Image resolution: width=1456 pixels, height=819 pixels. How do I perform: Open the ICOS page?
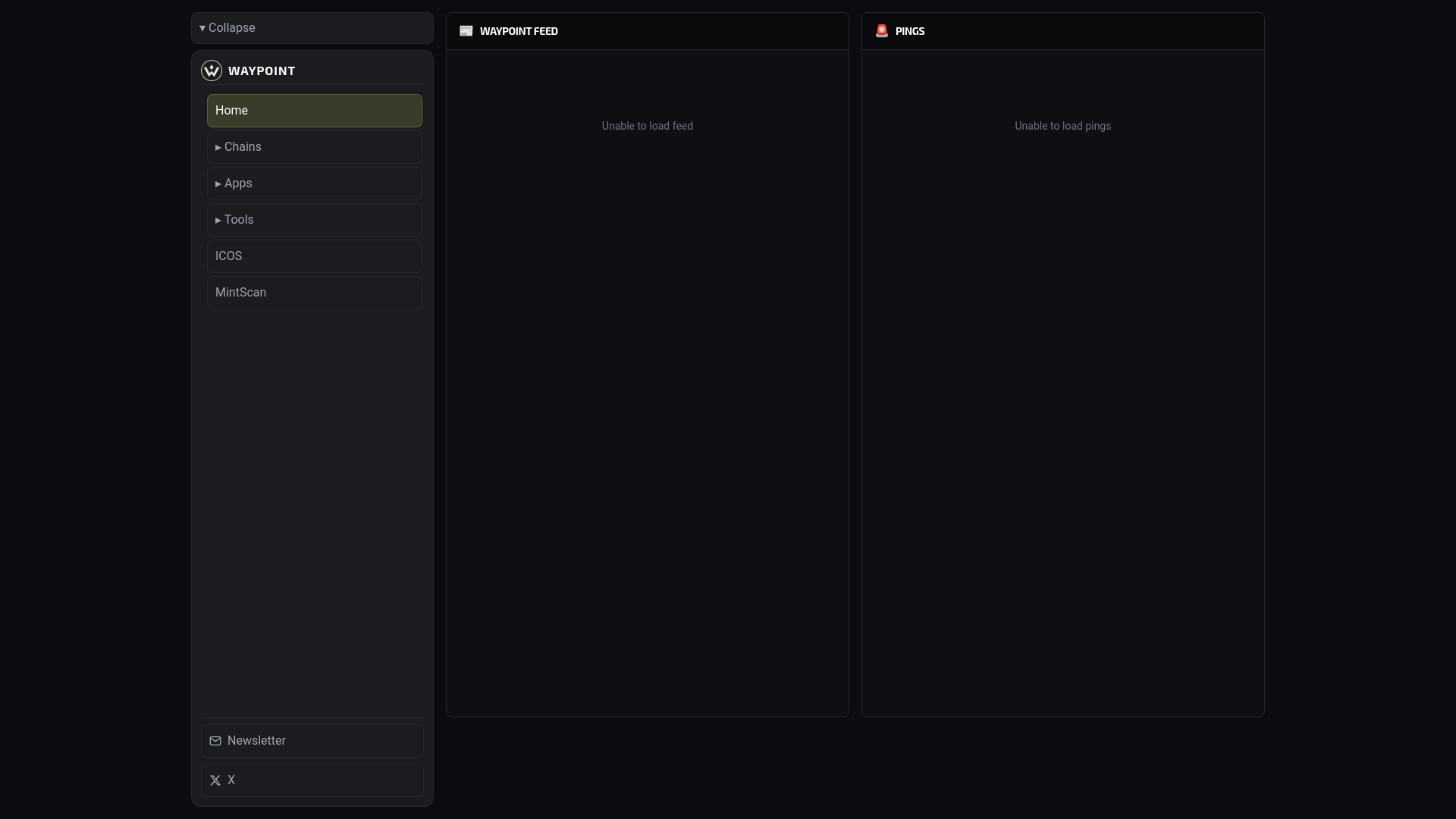315,256
